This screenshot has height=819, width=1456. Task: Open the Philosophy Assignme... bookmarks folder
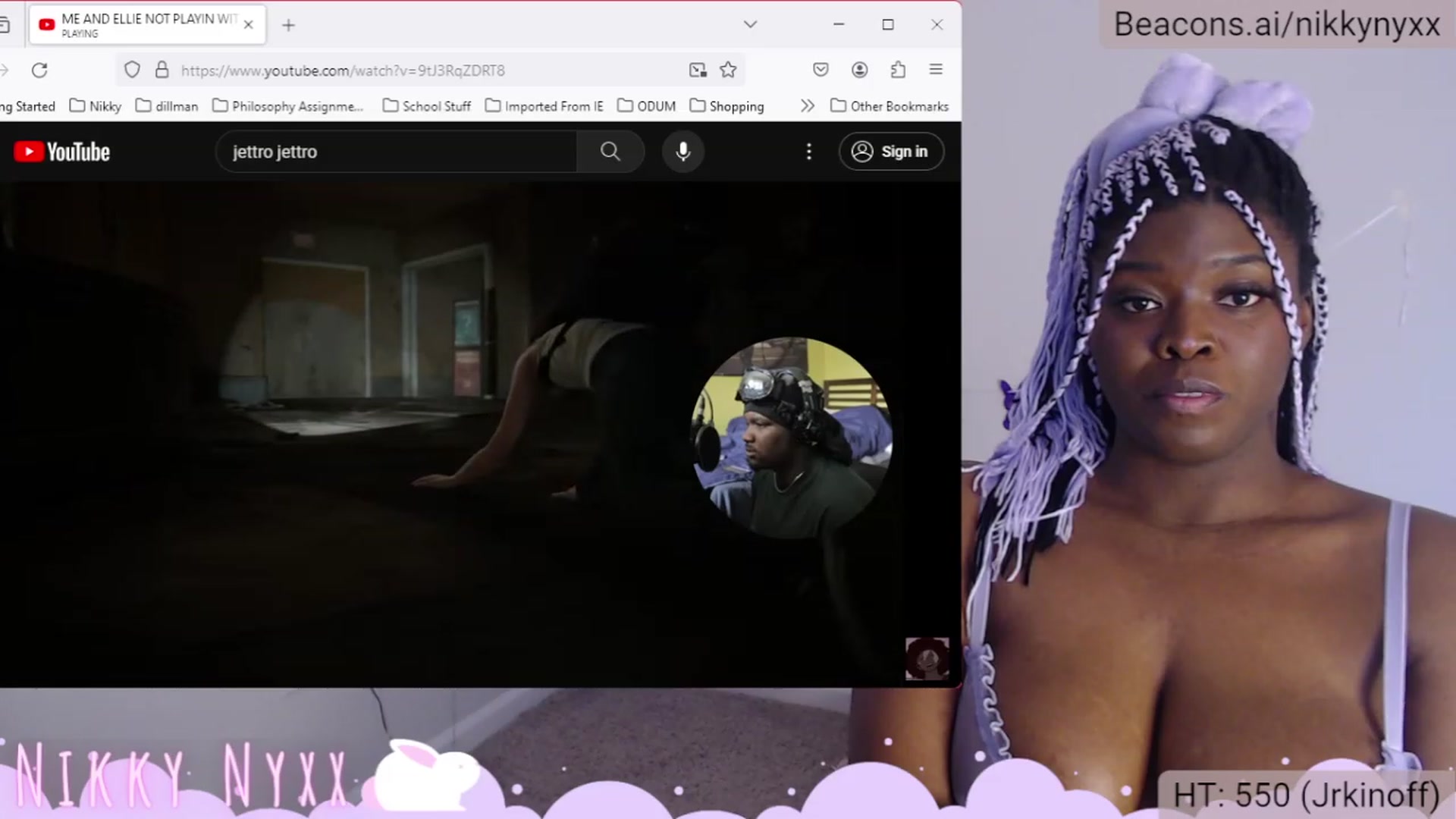point(288,106)
